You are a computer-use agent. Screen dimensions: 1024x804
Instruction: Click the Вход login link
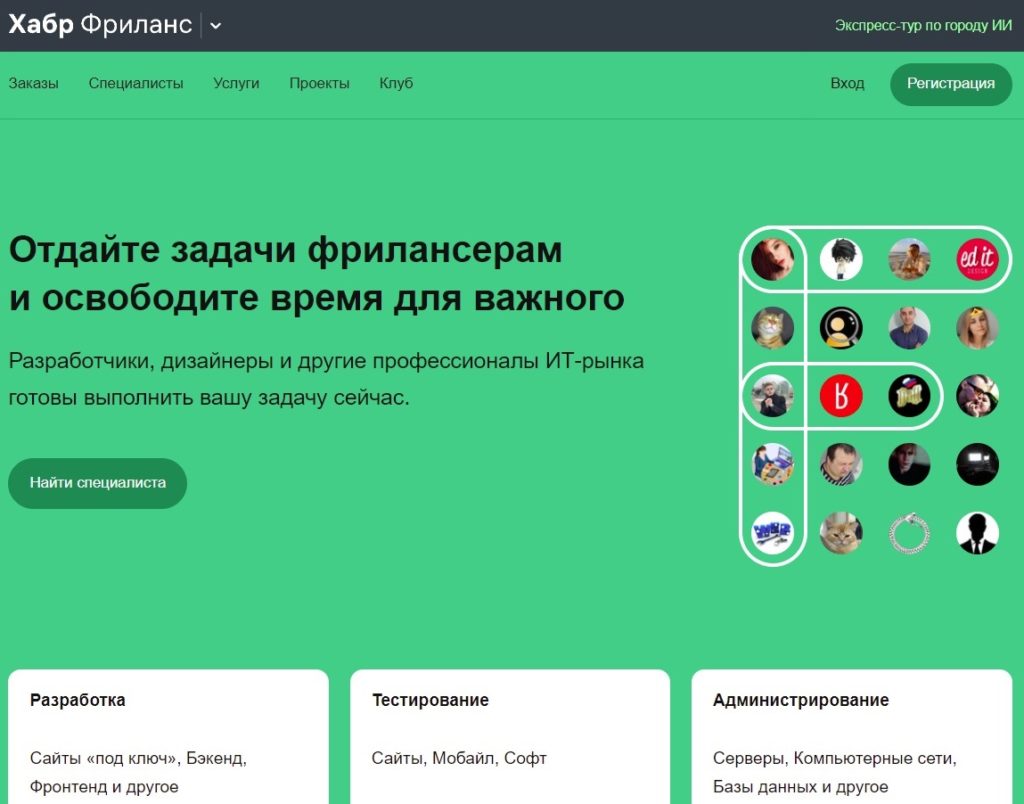(847, 83)
